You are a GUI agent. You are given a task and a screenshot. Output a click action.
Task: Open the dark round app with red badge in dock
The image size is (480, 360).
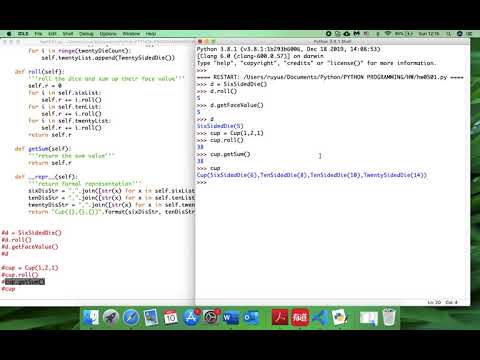[211, 317]
